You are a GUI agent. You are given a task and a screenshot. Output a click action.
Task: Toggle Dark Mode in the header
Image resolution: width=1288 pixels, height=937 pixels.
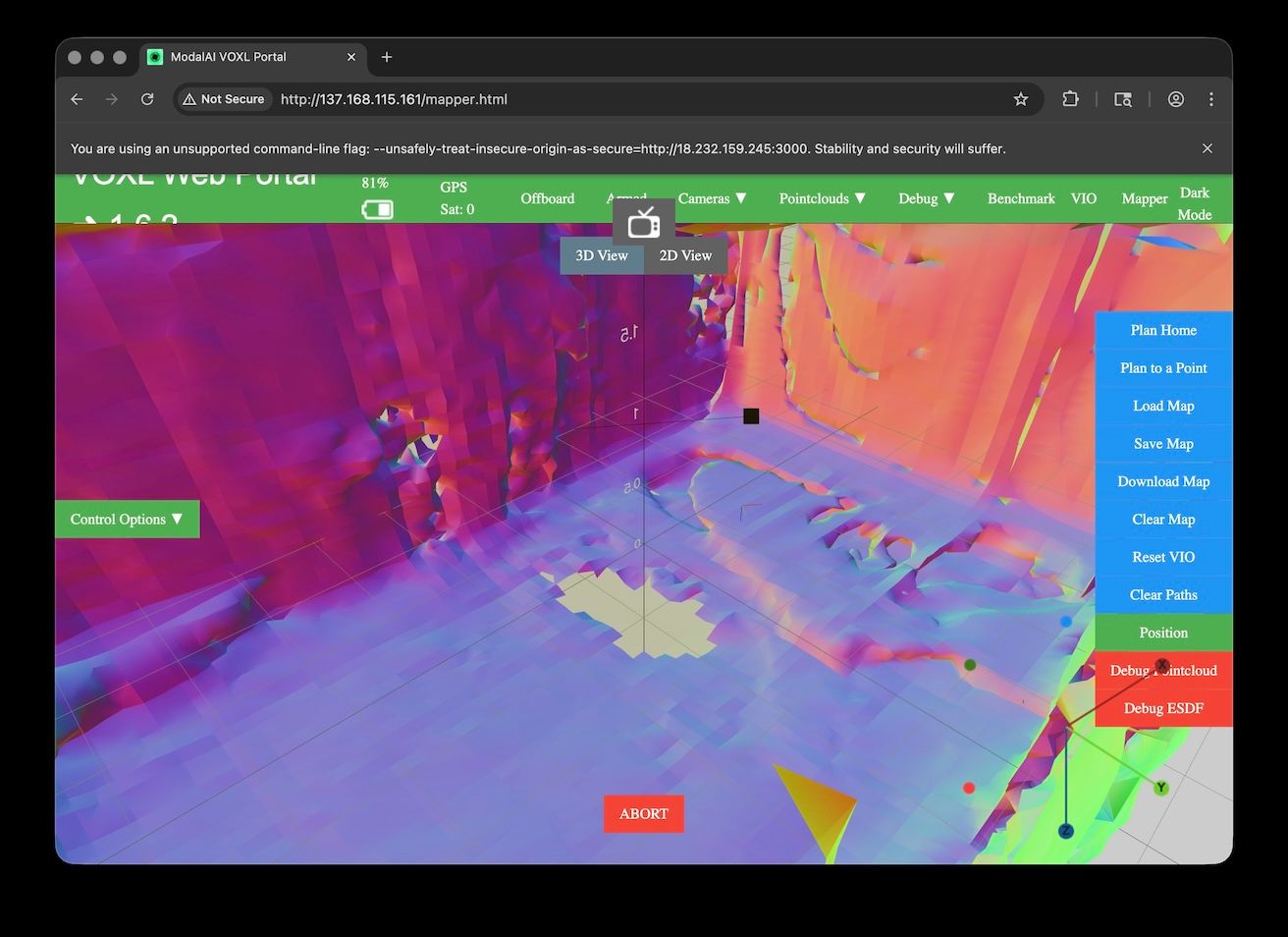[x=1194, y=203]
